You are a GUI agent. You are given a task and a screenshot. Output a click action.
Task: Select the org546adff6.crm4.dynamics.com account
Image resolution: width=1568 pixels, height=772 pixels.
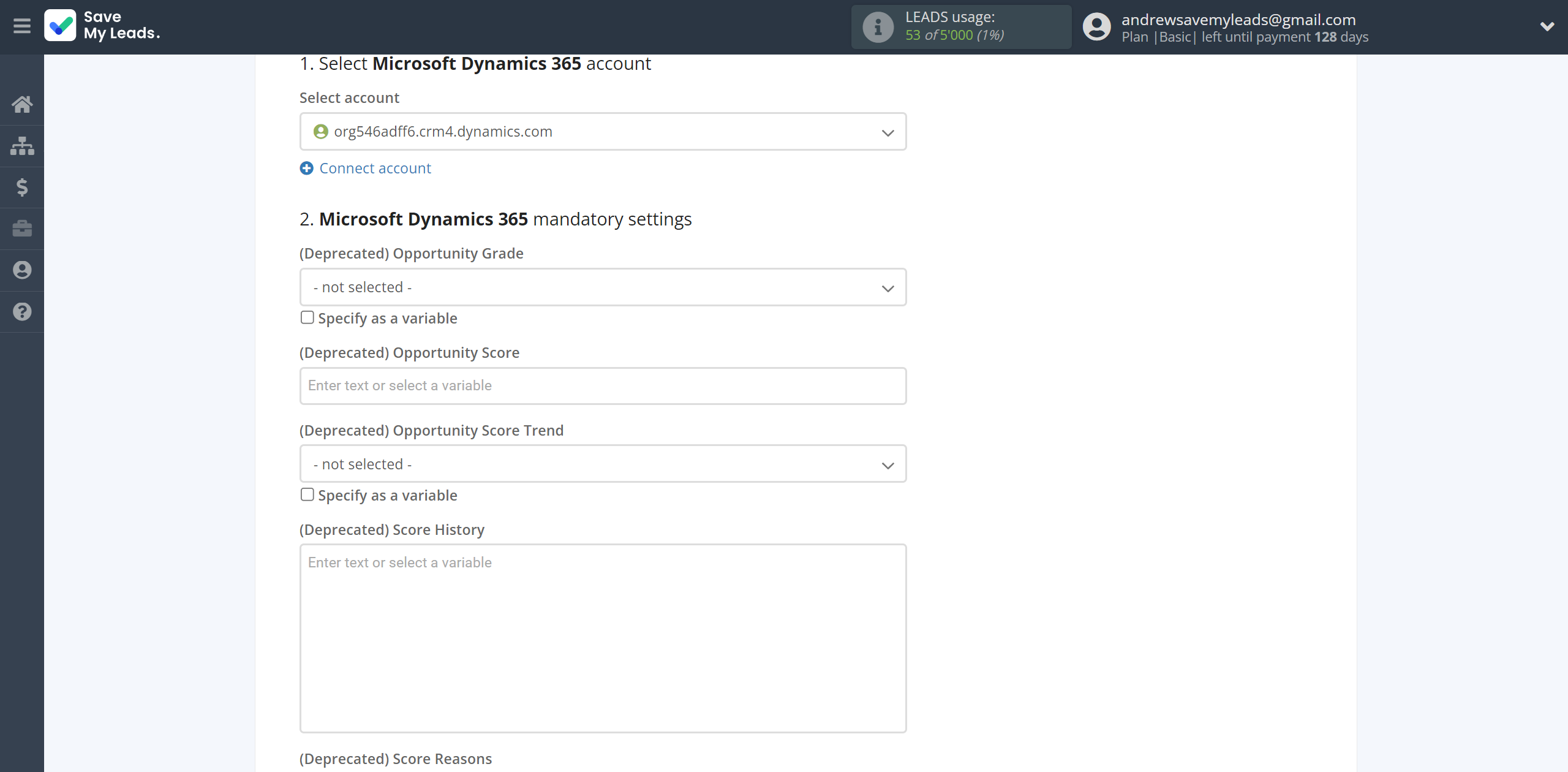(x=603, y=131)
